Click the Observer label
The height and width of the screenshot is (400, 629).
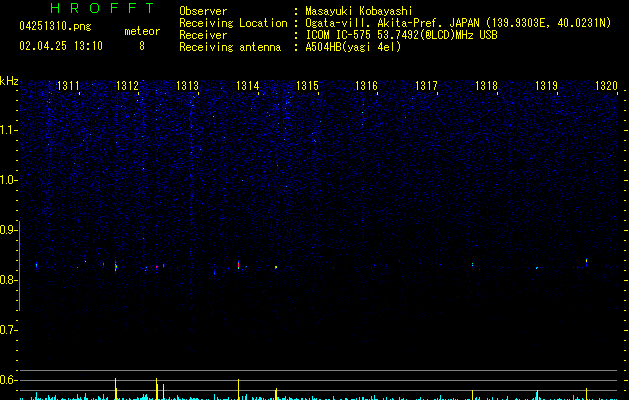[203, 11]
